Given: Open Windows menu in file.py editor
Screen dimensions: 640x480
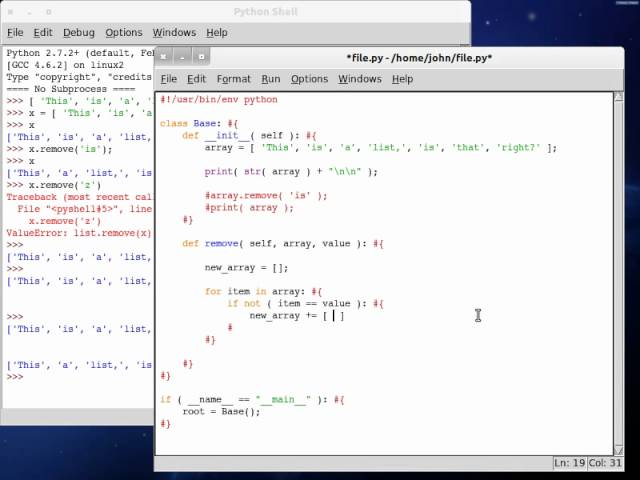Looking at the screenshot, I should tap(360, 79).
